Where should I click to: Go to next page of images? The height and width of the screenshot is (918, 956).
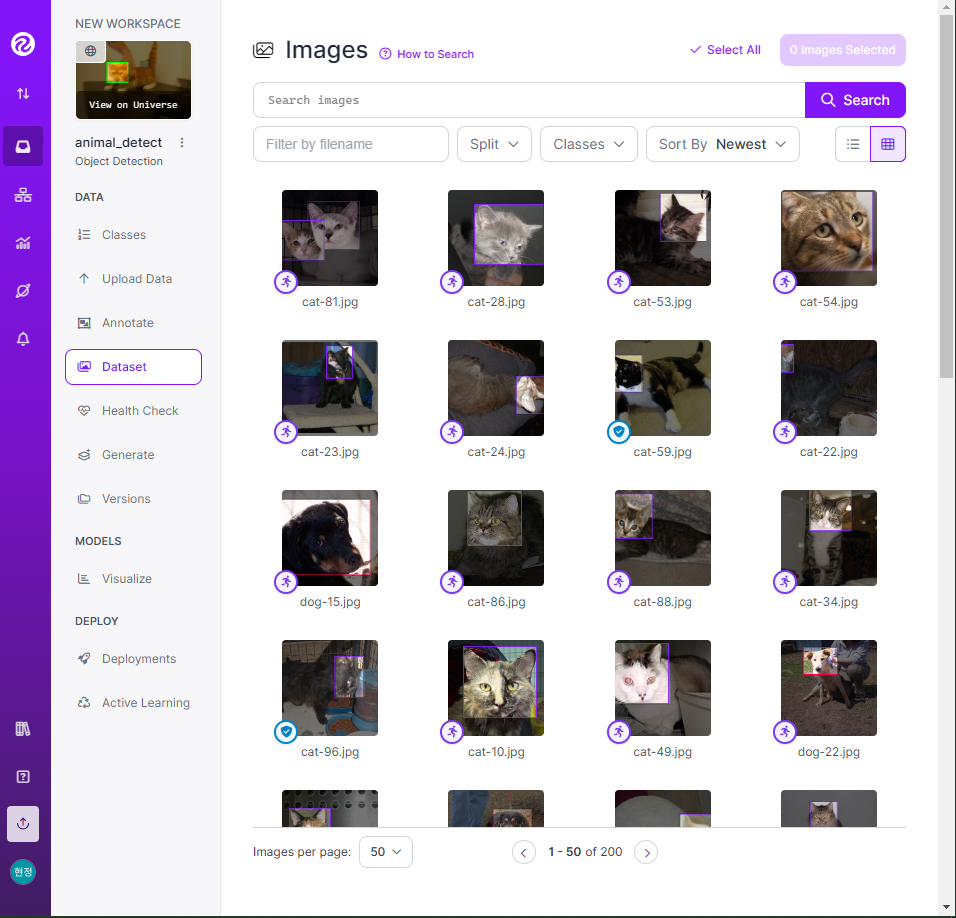646,852
